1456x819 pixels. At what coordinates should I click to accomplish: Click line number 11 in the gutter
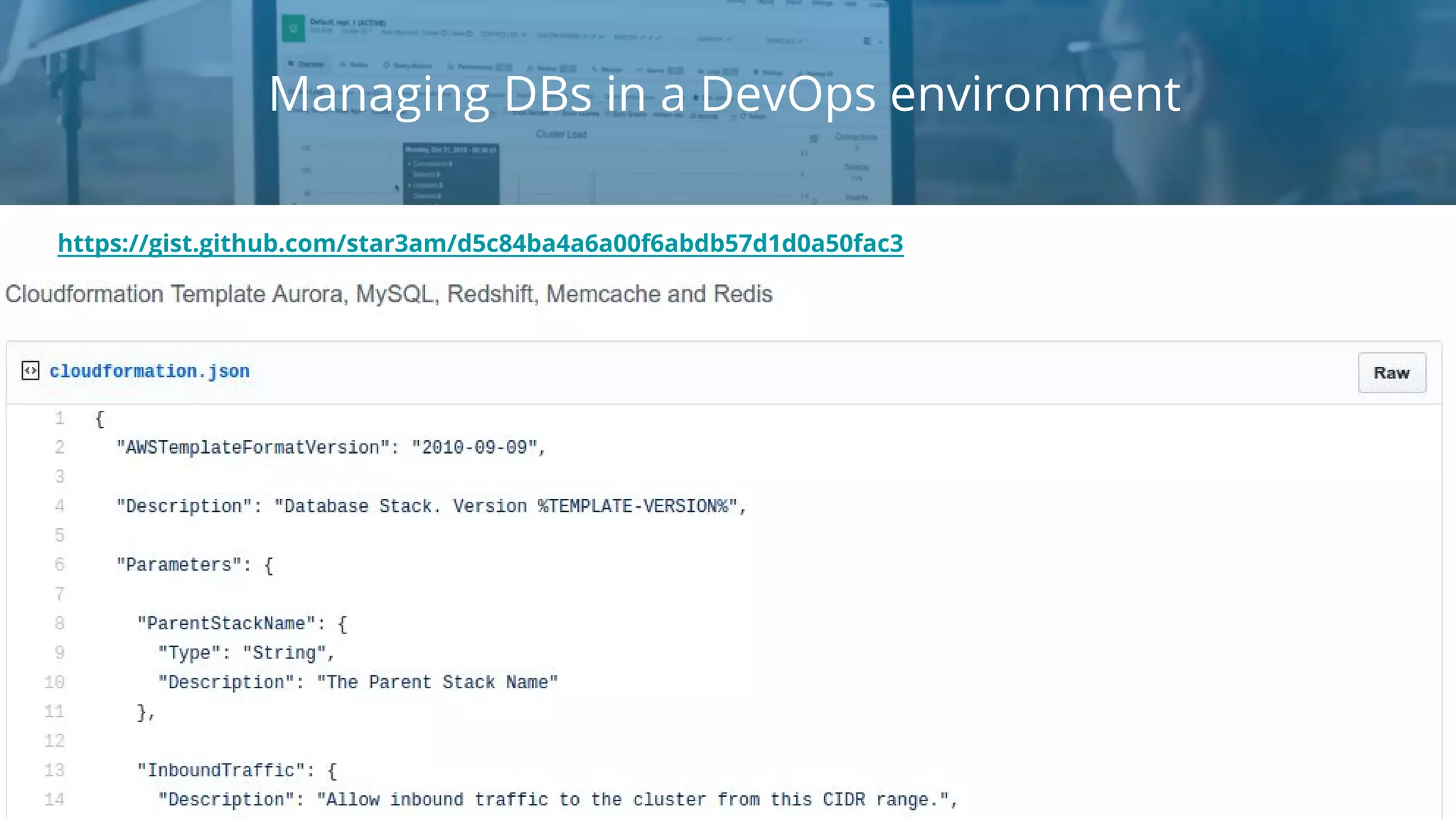(x=54, y=711)
